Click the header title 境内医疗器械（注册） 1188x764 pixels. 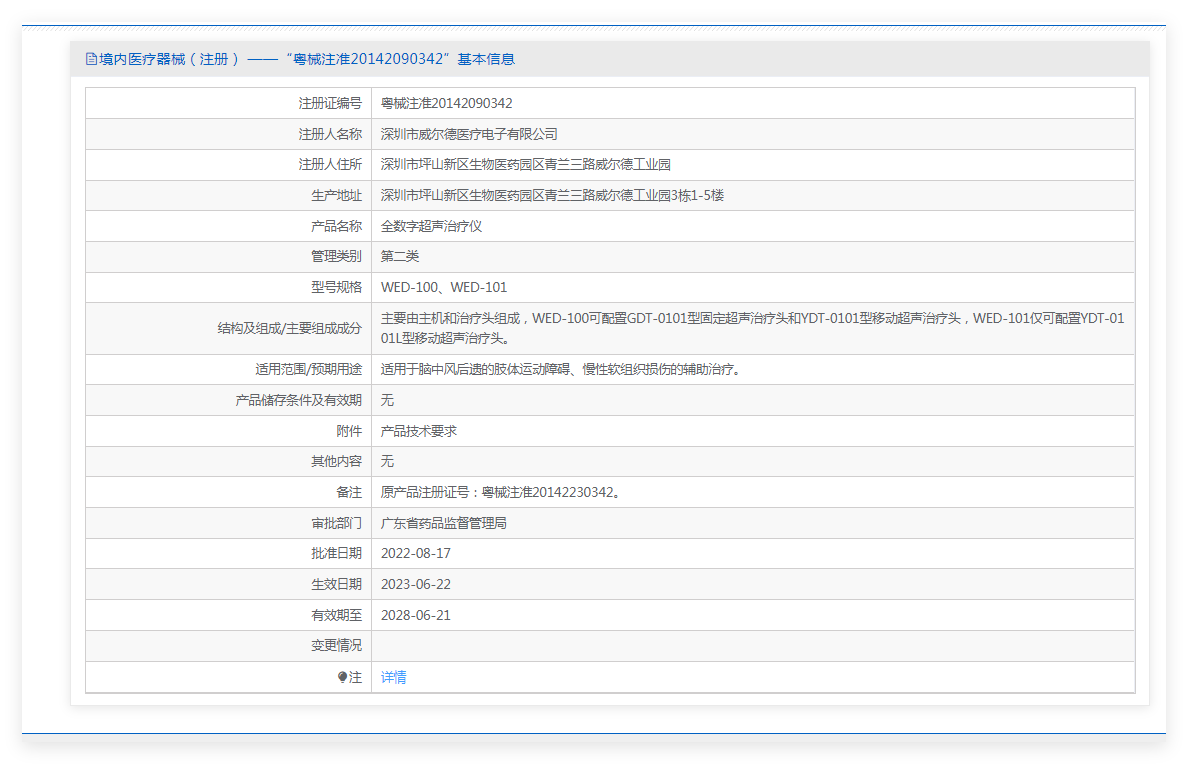[169, 59]
